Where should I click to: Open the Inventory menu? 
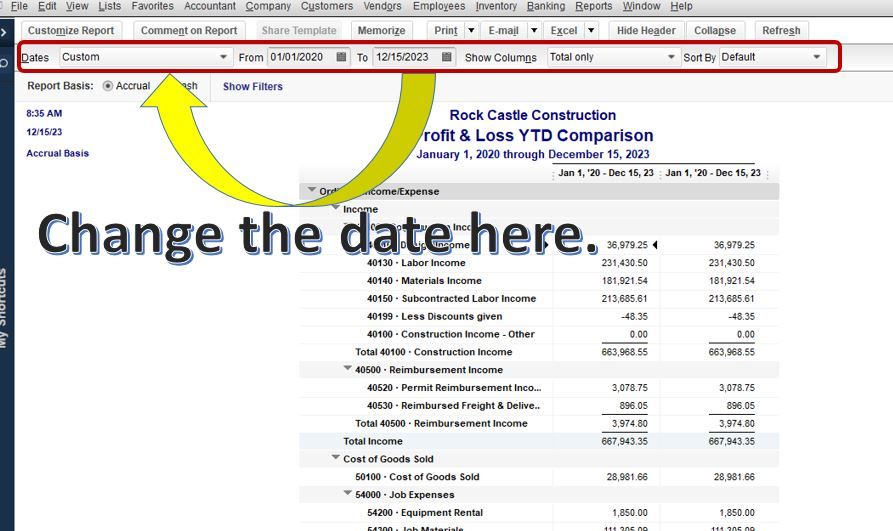496,6
